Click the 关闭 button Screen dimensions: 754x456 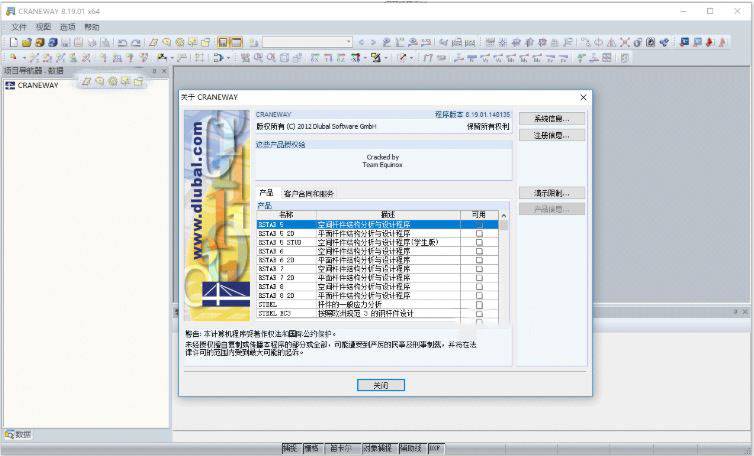point(379,385)
